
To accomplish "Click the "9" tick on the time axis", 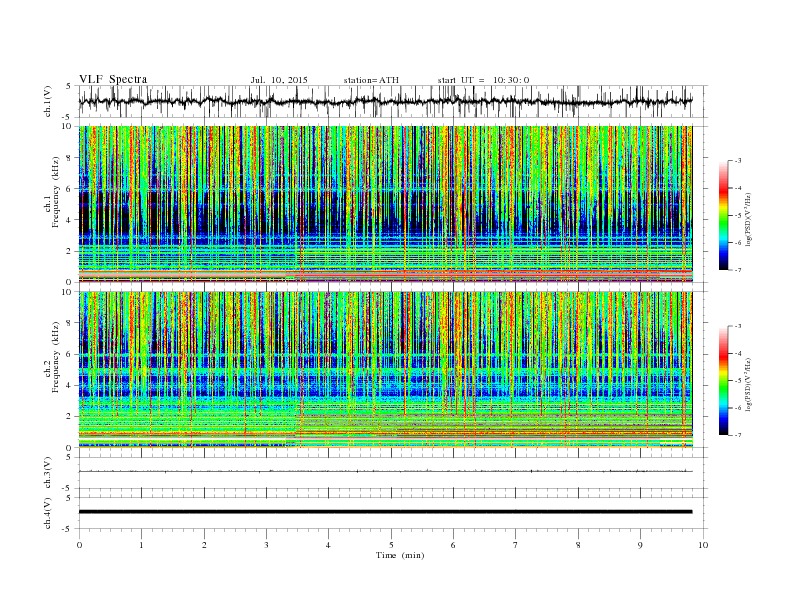I will click(x=640, y=545).
